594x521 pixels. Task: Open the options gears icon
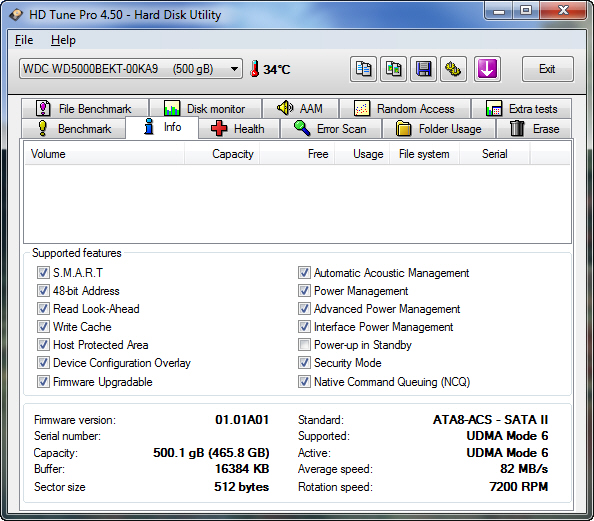pyautogui.click(x=453, y=69)
